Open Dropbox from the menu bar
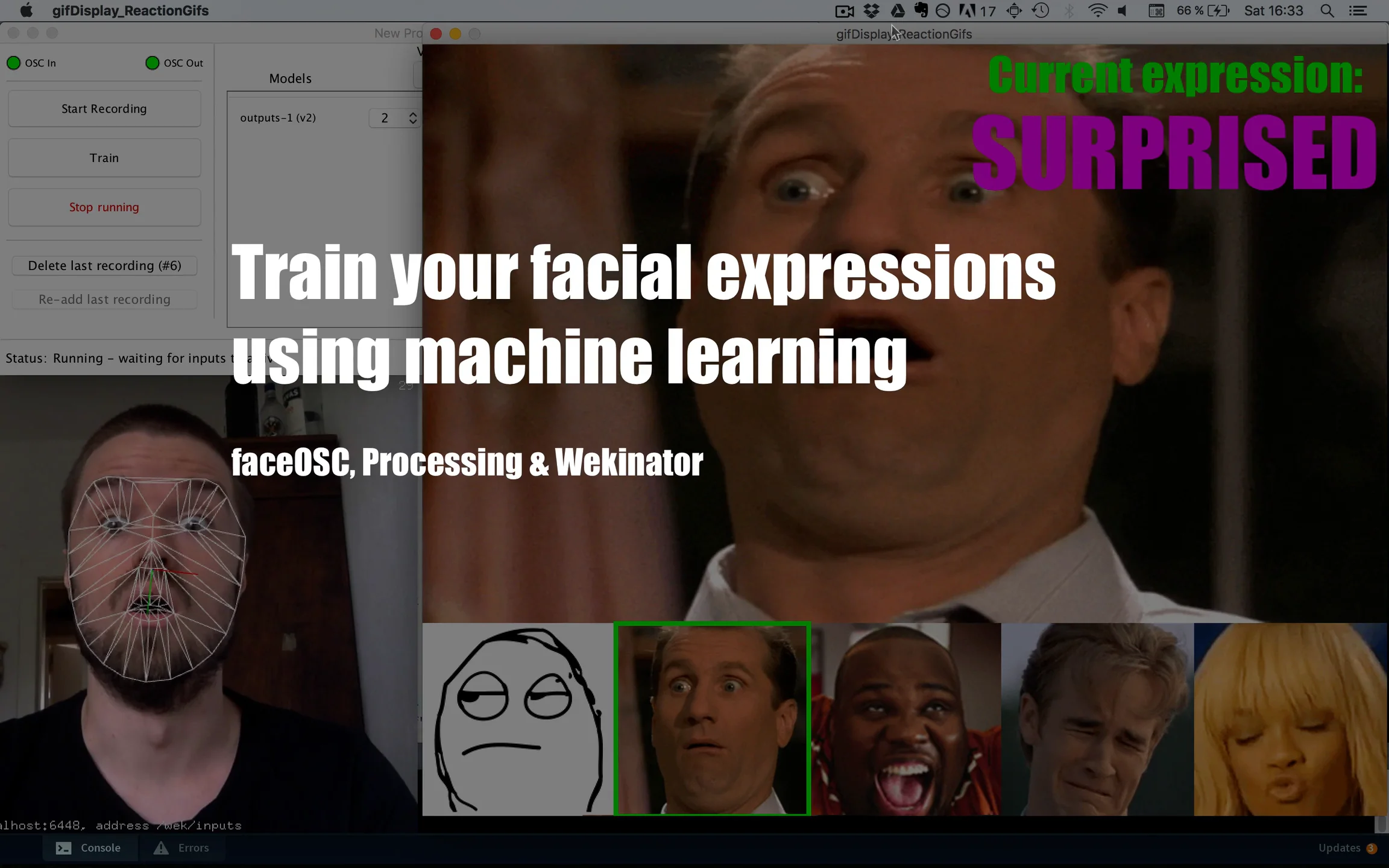This screenshot has width=1389, height=868. pos(871,10)
